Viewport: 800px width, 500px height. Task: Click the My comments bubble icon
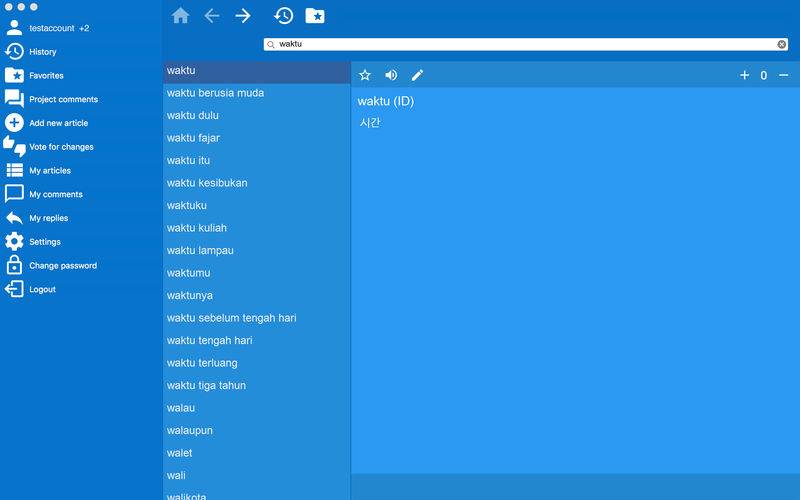click(14, 194)
